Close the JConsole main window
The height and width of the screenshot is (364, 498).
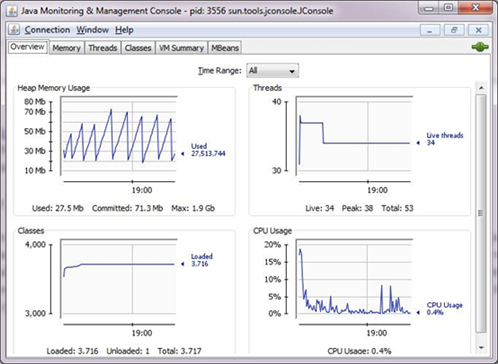[476, 7]
